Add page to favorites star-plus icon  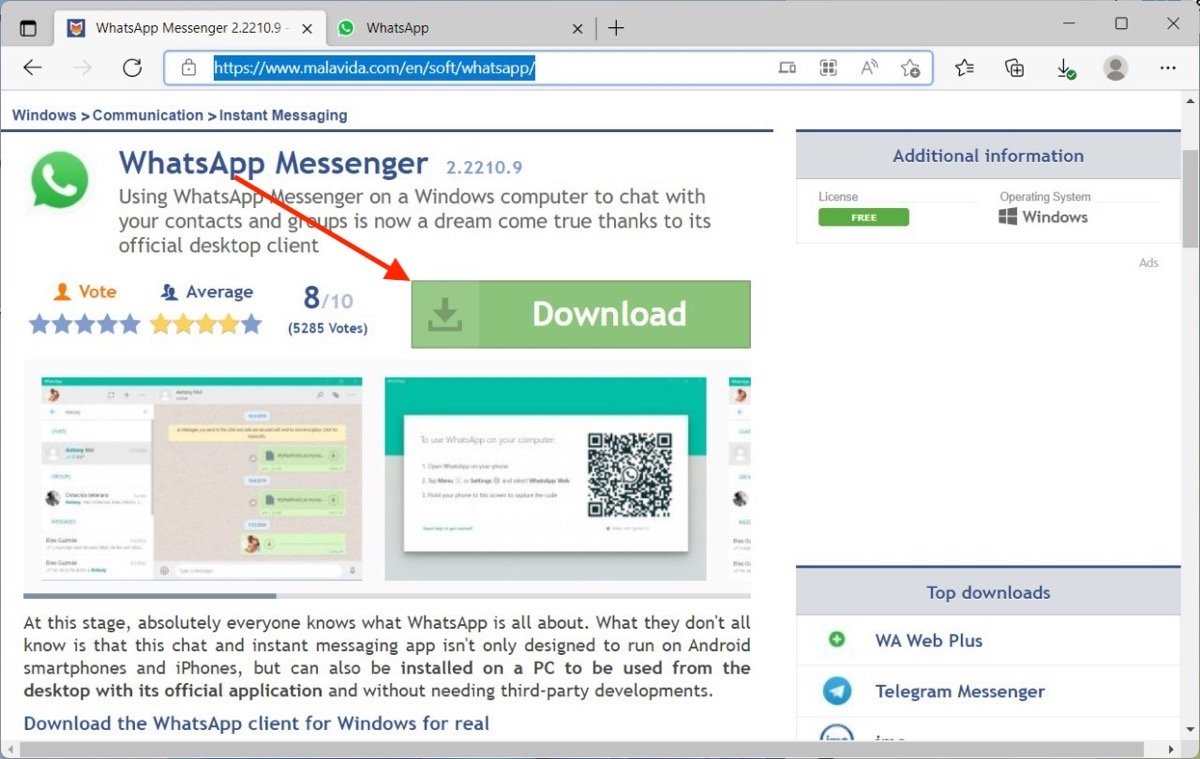(x=910, y=68)
